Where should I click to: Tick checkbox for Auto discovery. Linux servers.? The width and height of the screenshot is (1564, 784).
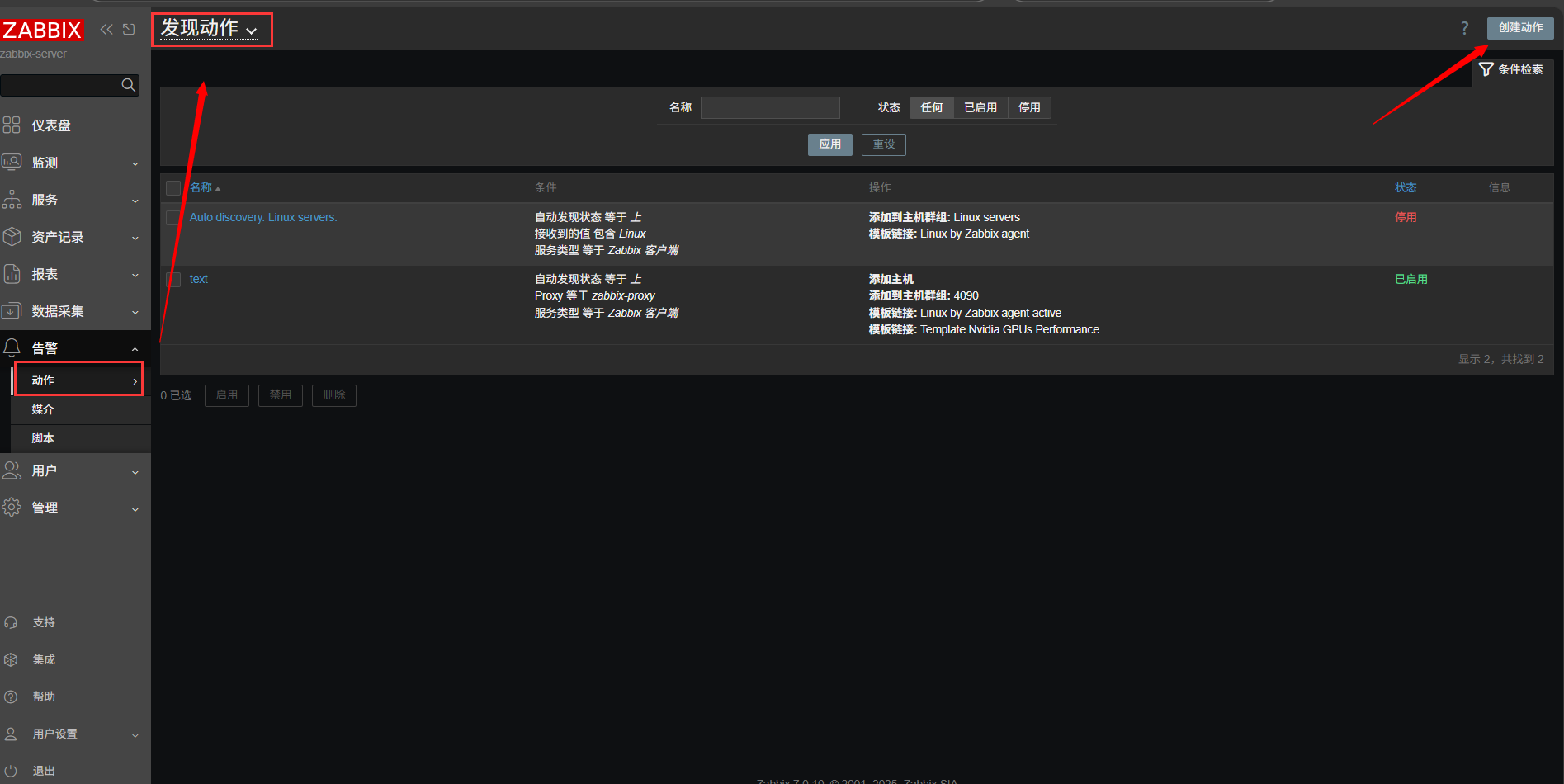(173, 218)
